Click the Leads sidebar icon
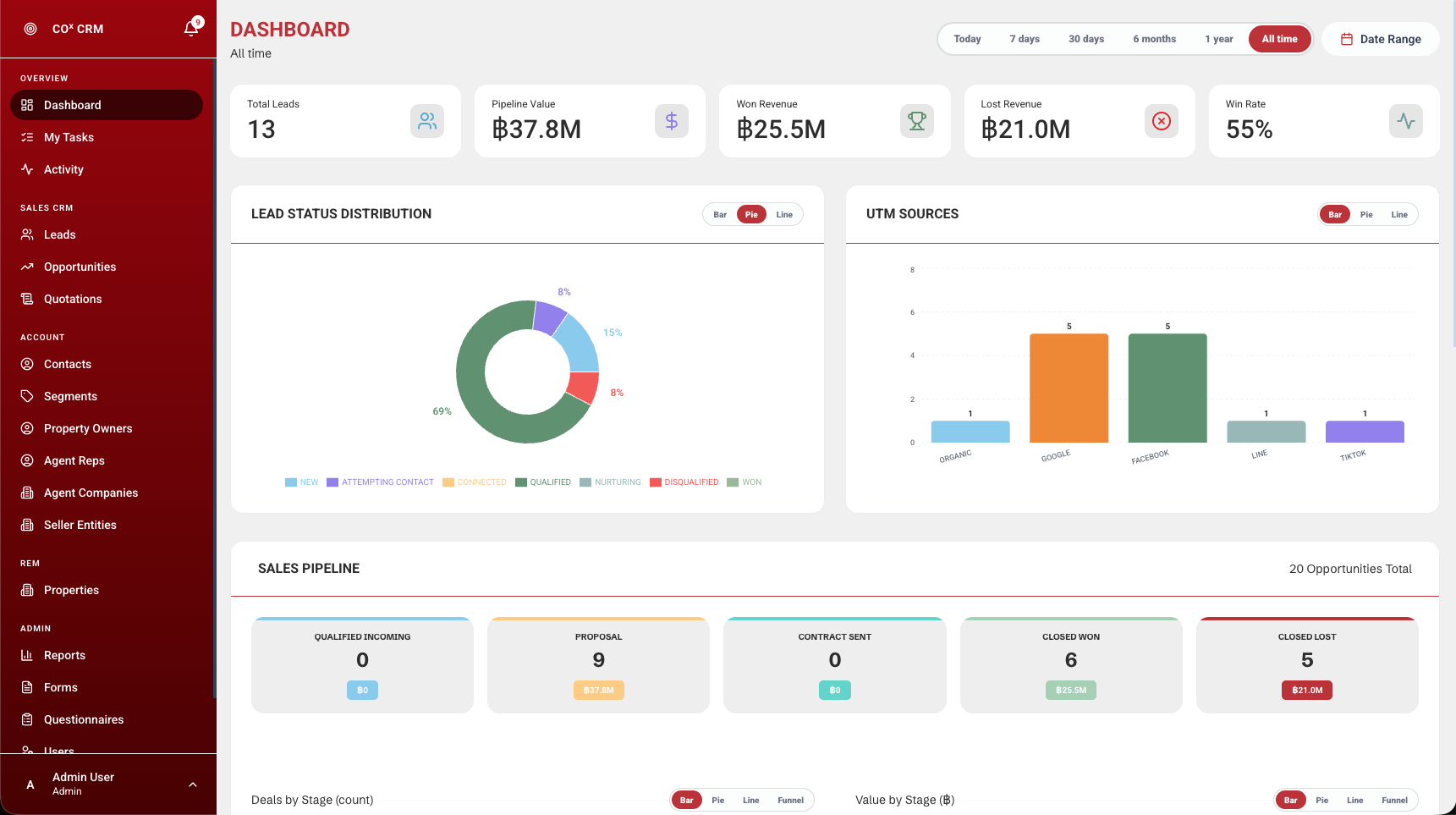The width and height of the screenshot is (1456, 815). pos(27,234)
